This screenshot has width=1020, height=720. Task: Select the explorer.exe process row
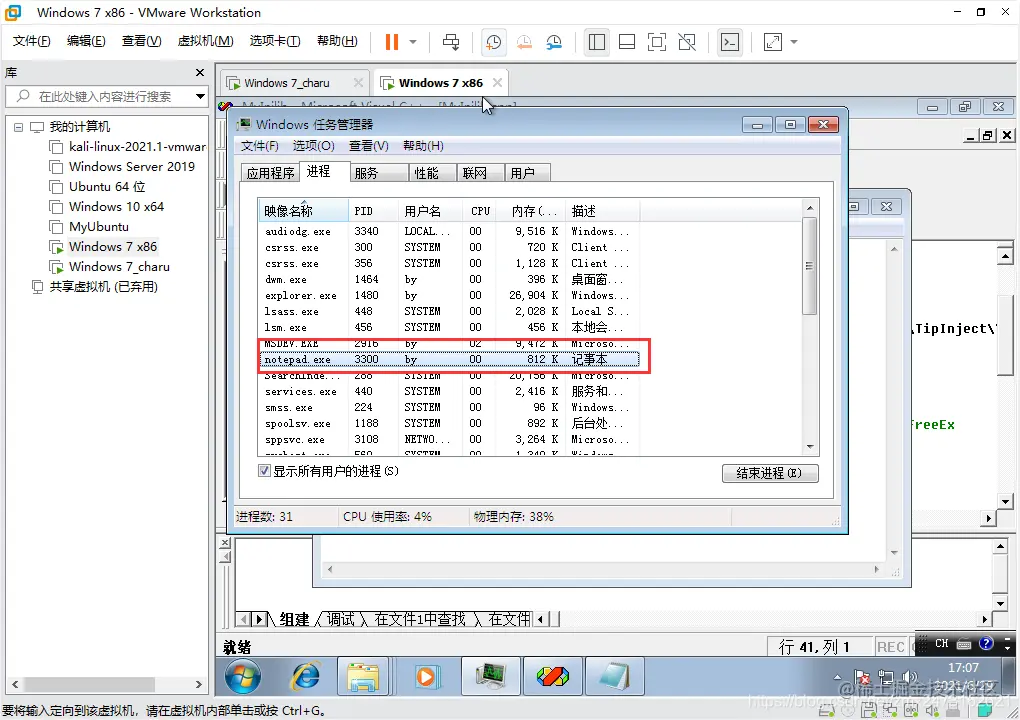point(449,295)
